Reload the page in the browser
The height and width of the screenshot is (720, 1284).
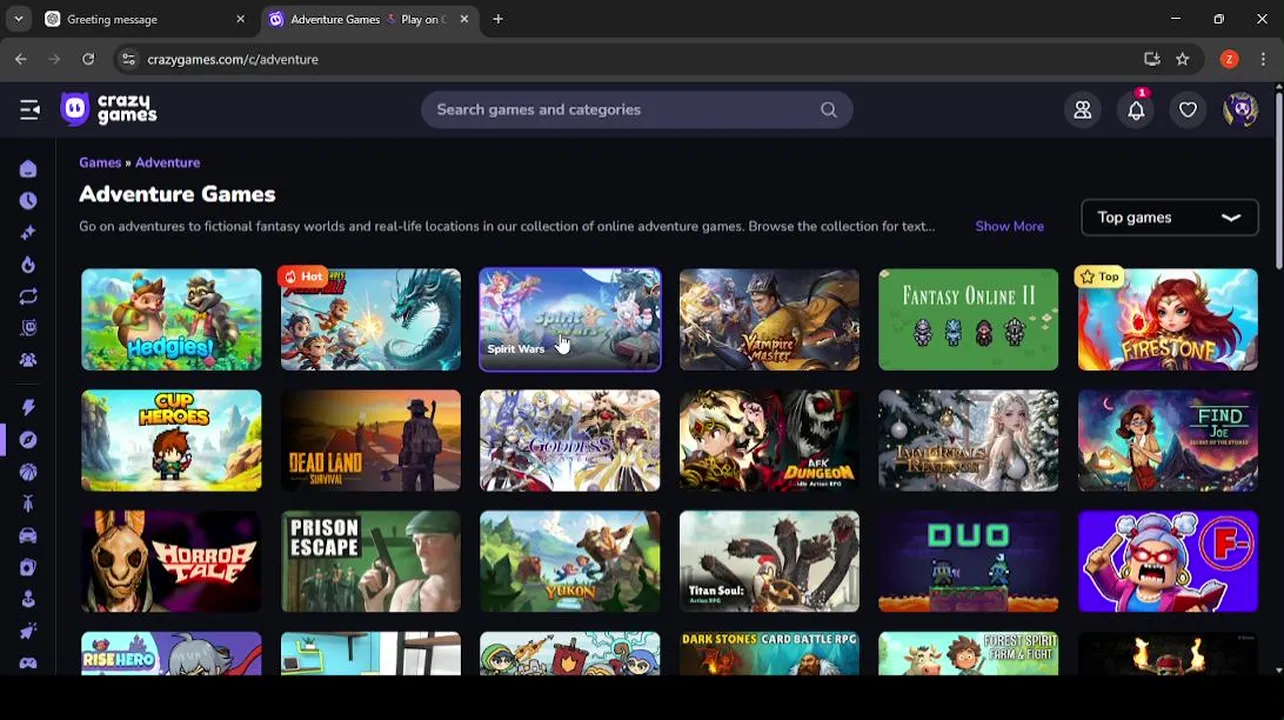pos(88,59)
